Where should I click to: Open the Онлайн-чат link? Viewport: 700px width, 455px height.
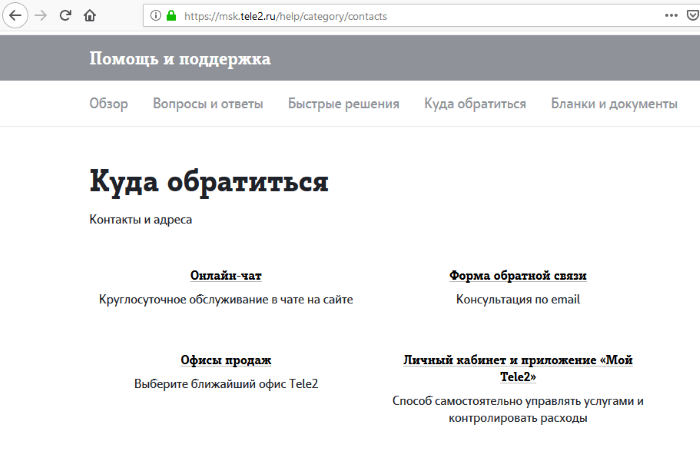click(x=226, y=275)
